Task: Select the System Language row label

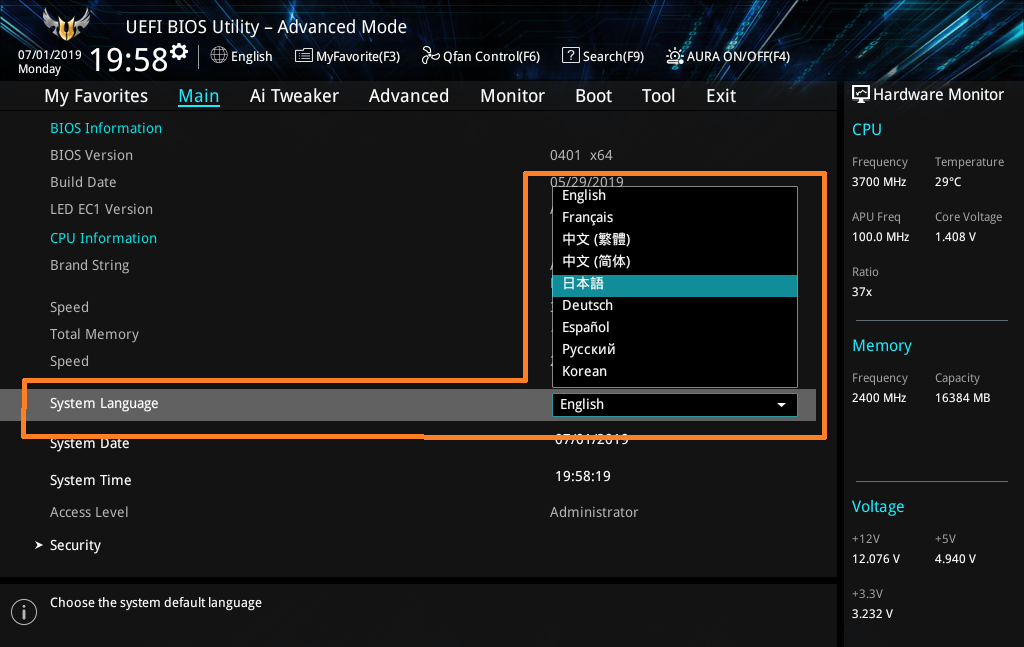Action: pyautogui.click(x=104, y=403)
